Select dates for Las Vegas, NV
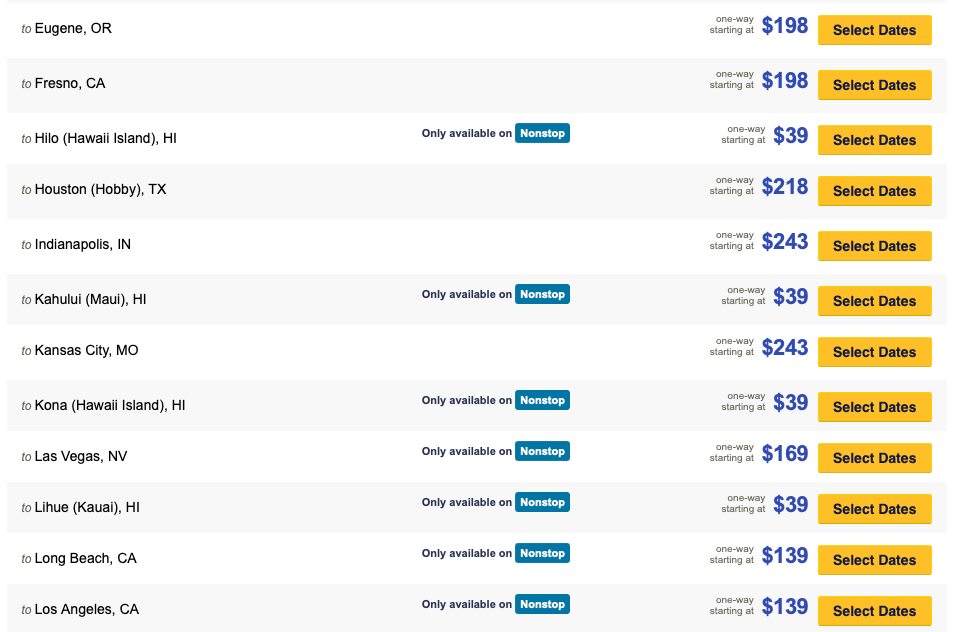 pos(874,458)
